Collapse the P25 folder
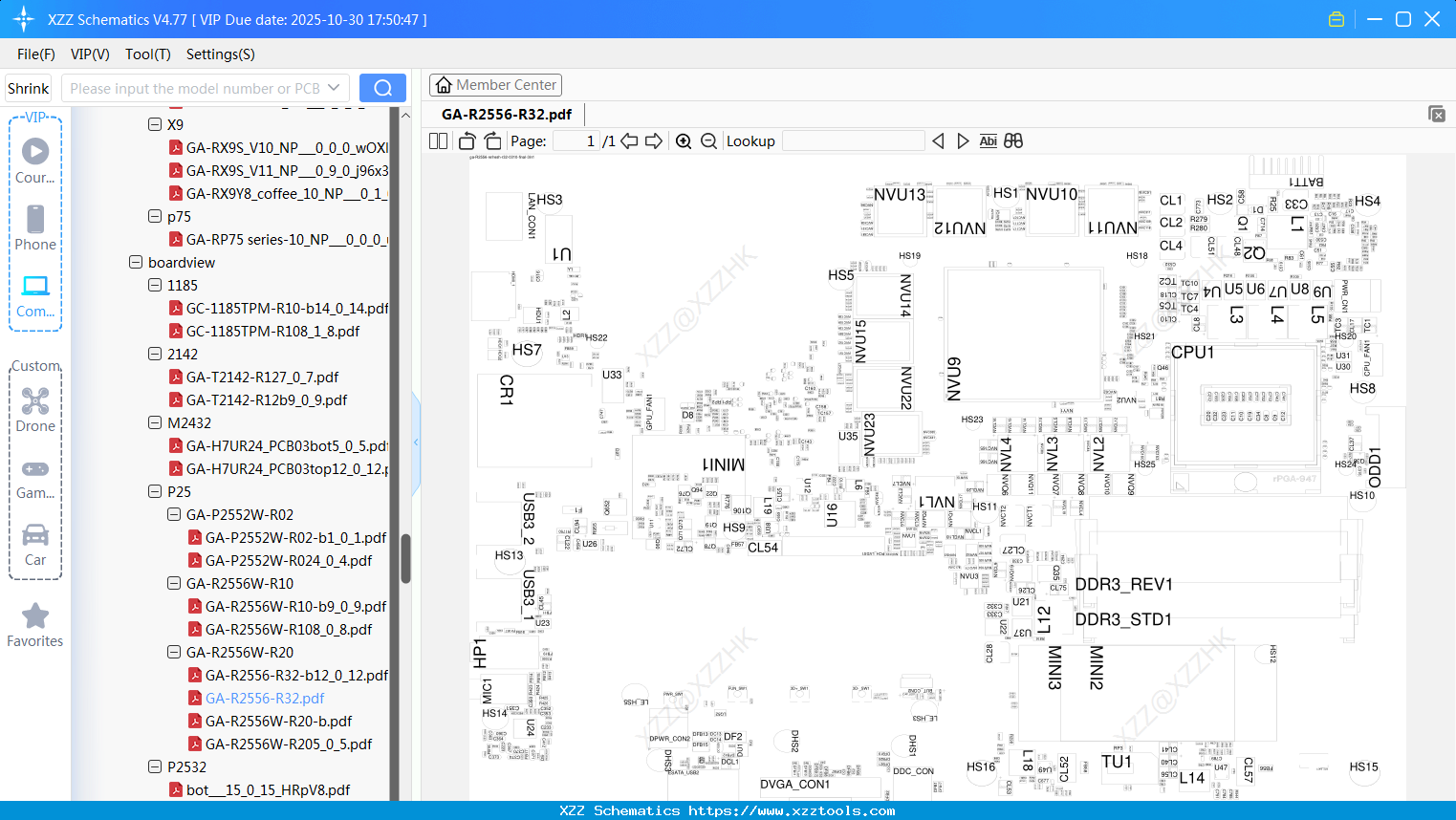1456x820 pixels. (x=155, y=491)
